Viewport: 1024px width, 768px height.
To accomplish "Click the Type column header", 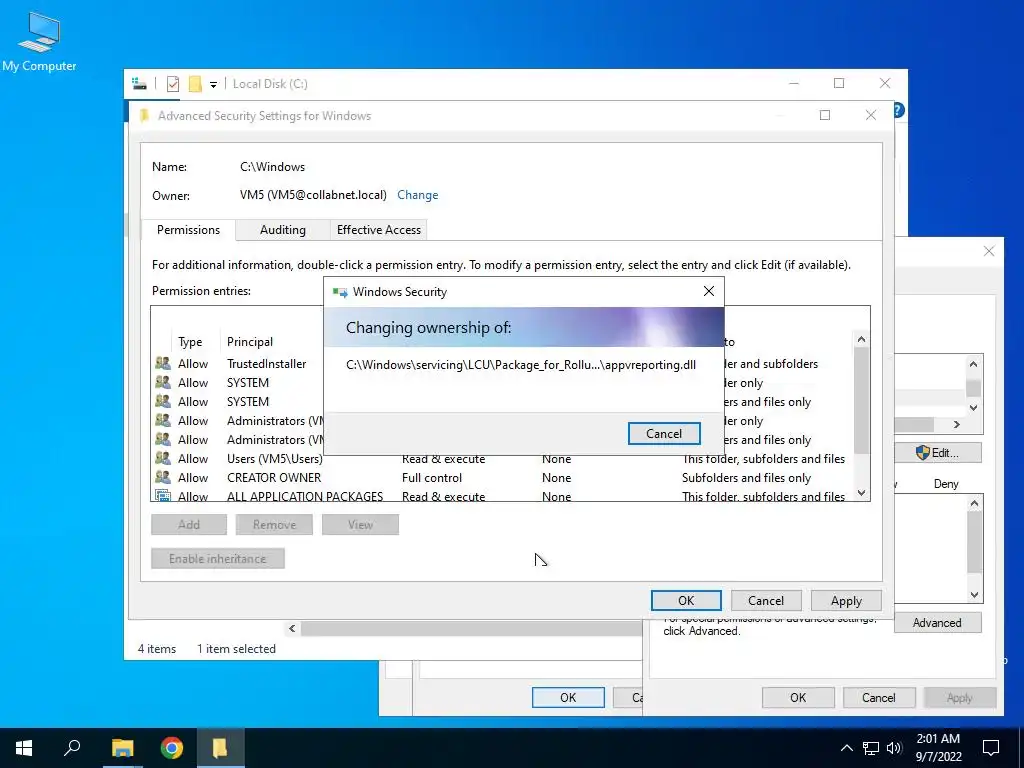I will [190, 342].
